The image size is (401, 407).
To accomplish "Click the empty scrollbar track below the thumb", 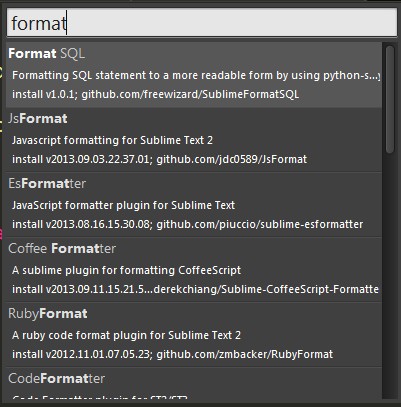I will (390, 273).
